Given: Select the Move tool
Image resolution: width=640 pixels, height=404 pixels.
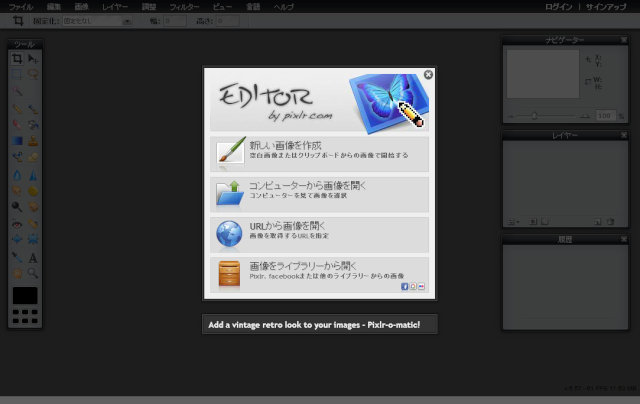Looking at the screenshot, I should 33,59.
